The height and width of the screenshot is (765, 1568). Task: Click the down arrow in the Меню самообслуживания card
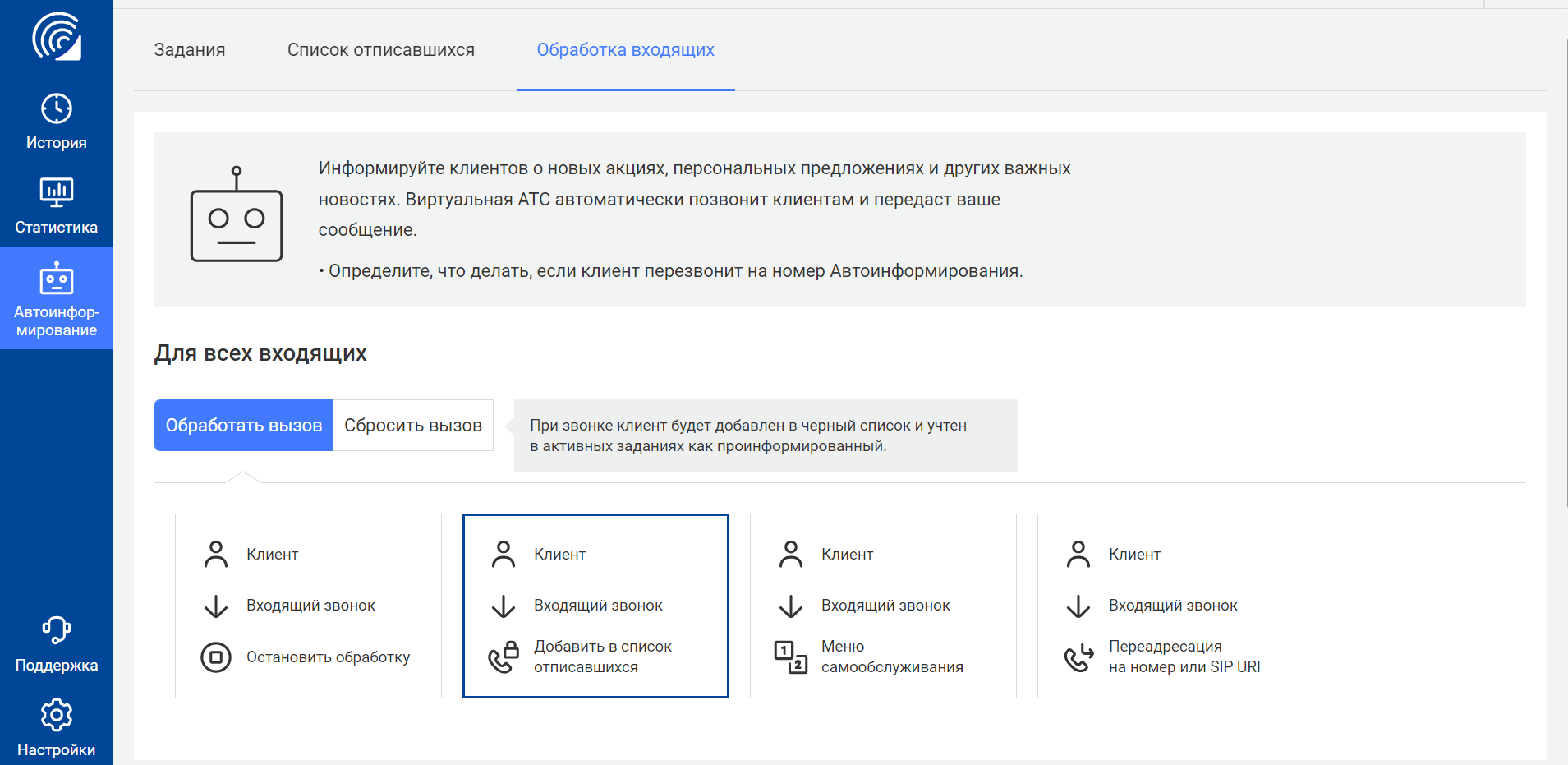click(x=791, y=606)
